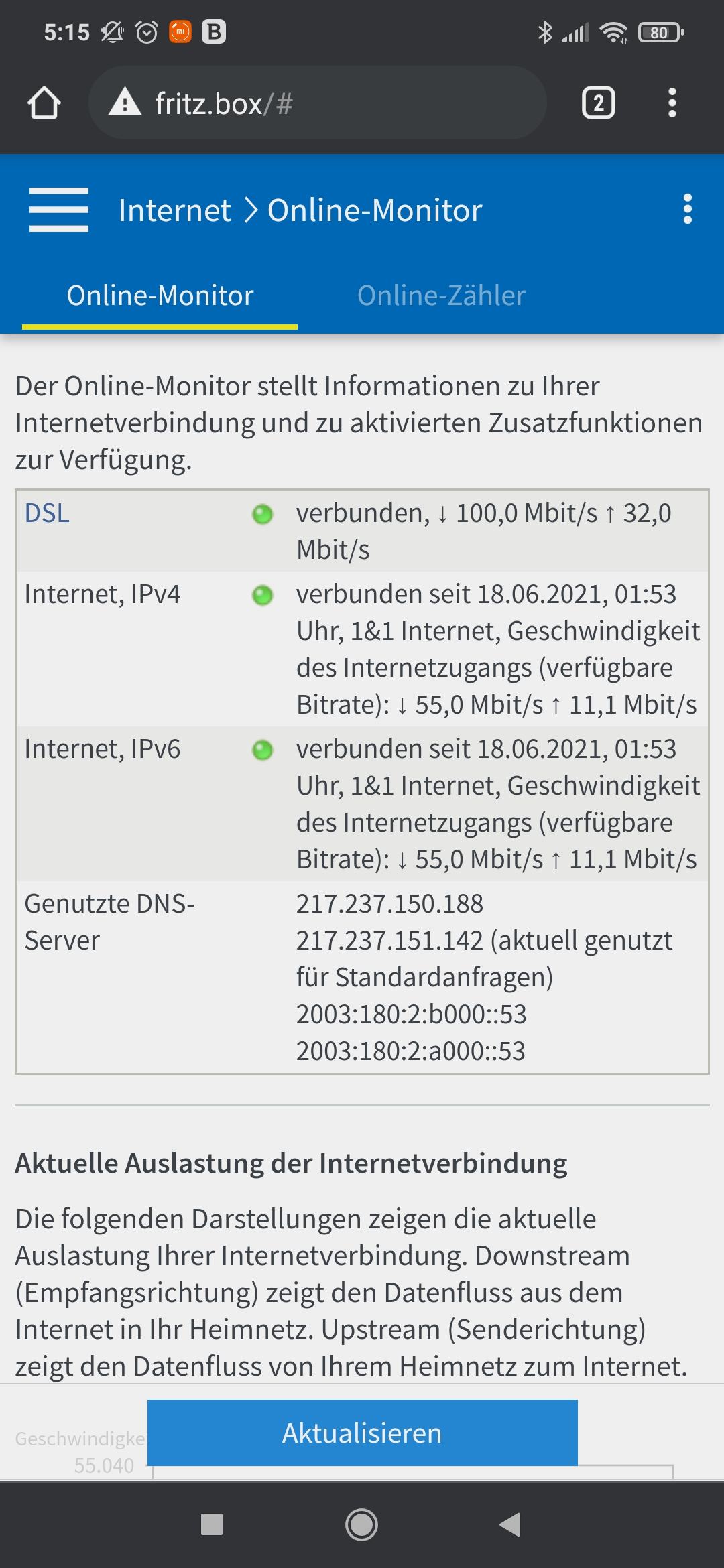Tap the DSL green status indicator

(x=262, y=514)
